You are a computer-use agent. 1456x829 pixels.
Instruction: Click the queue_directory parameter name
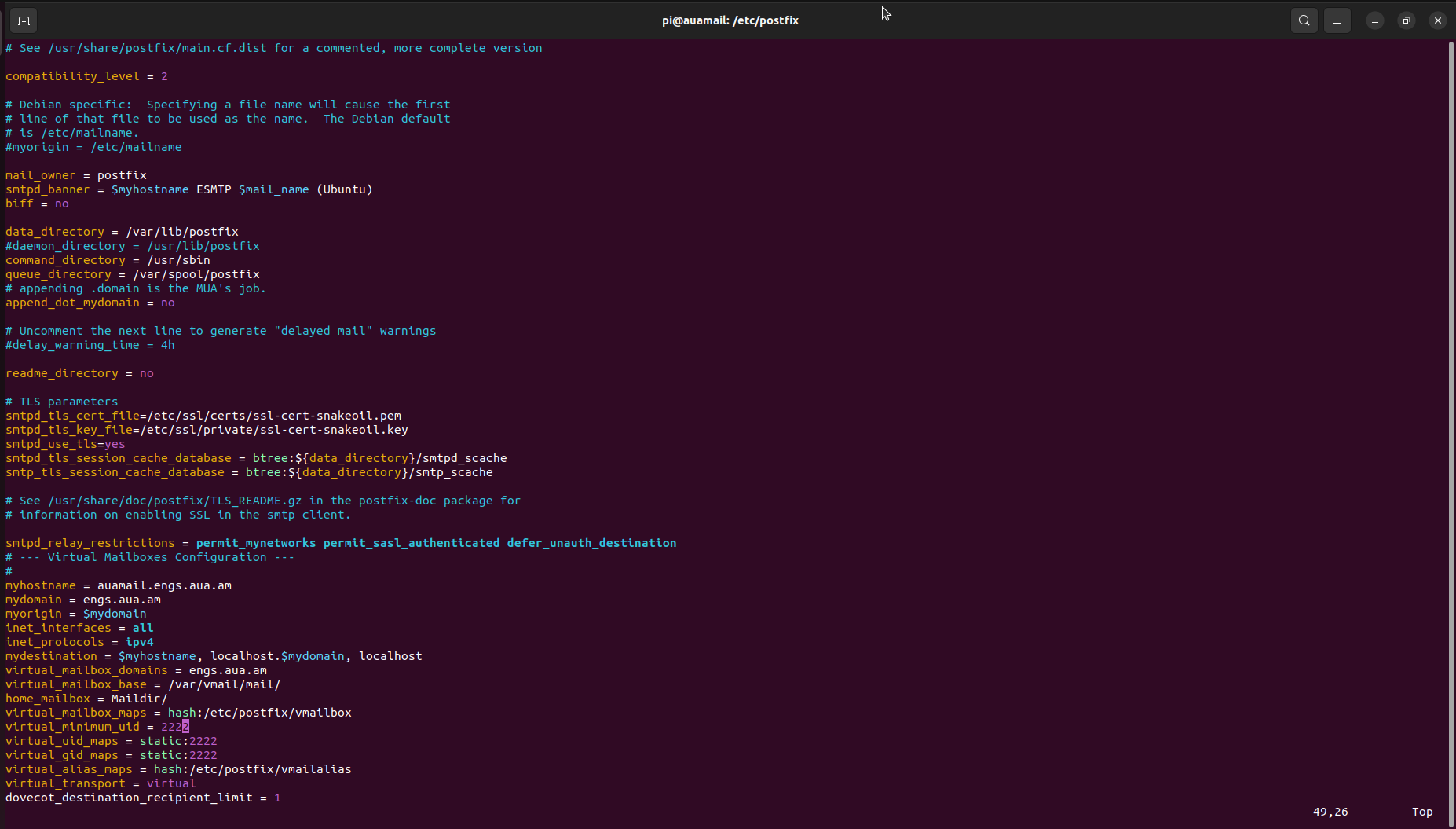point(58,274)
